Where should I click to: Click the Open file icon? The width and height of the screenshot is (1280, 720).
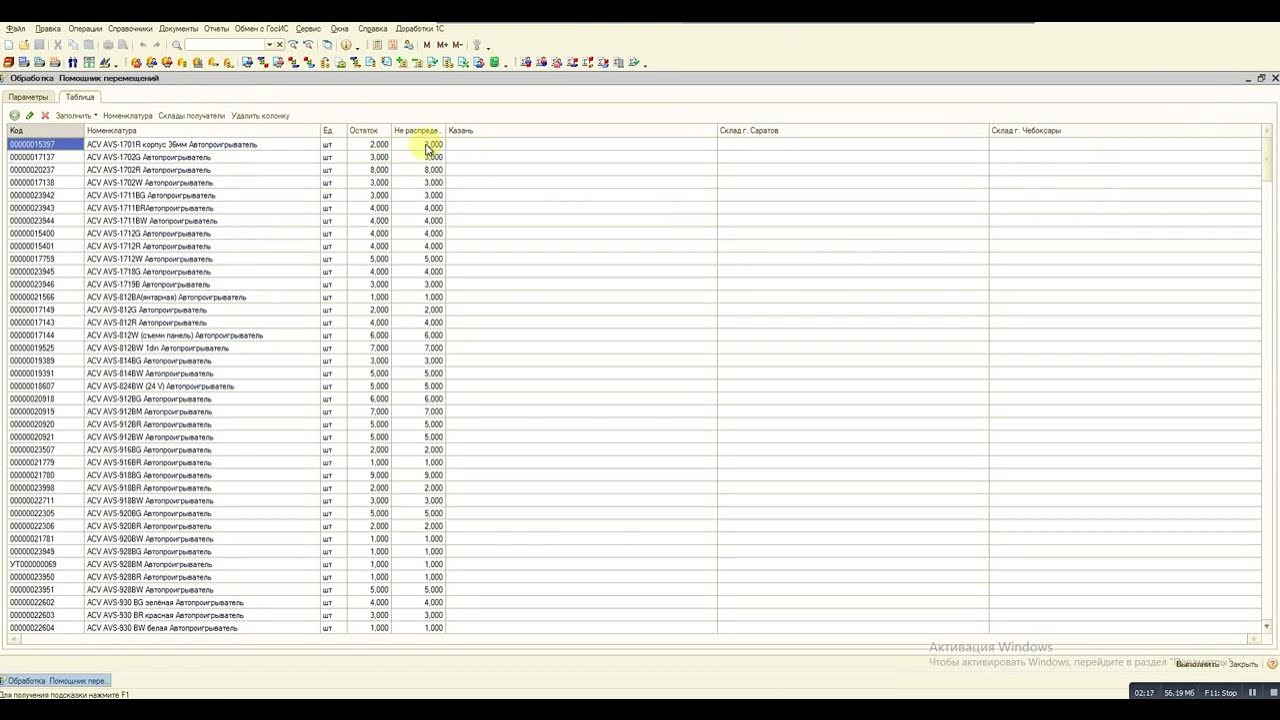24,45
